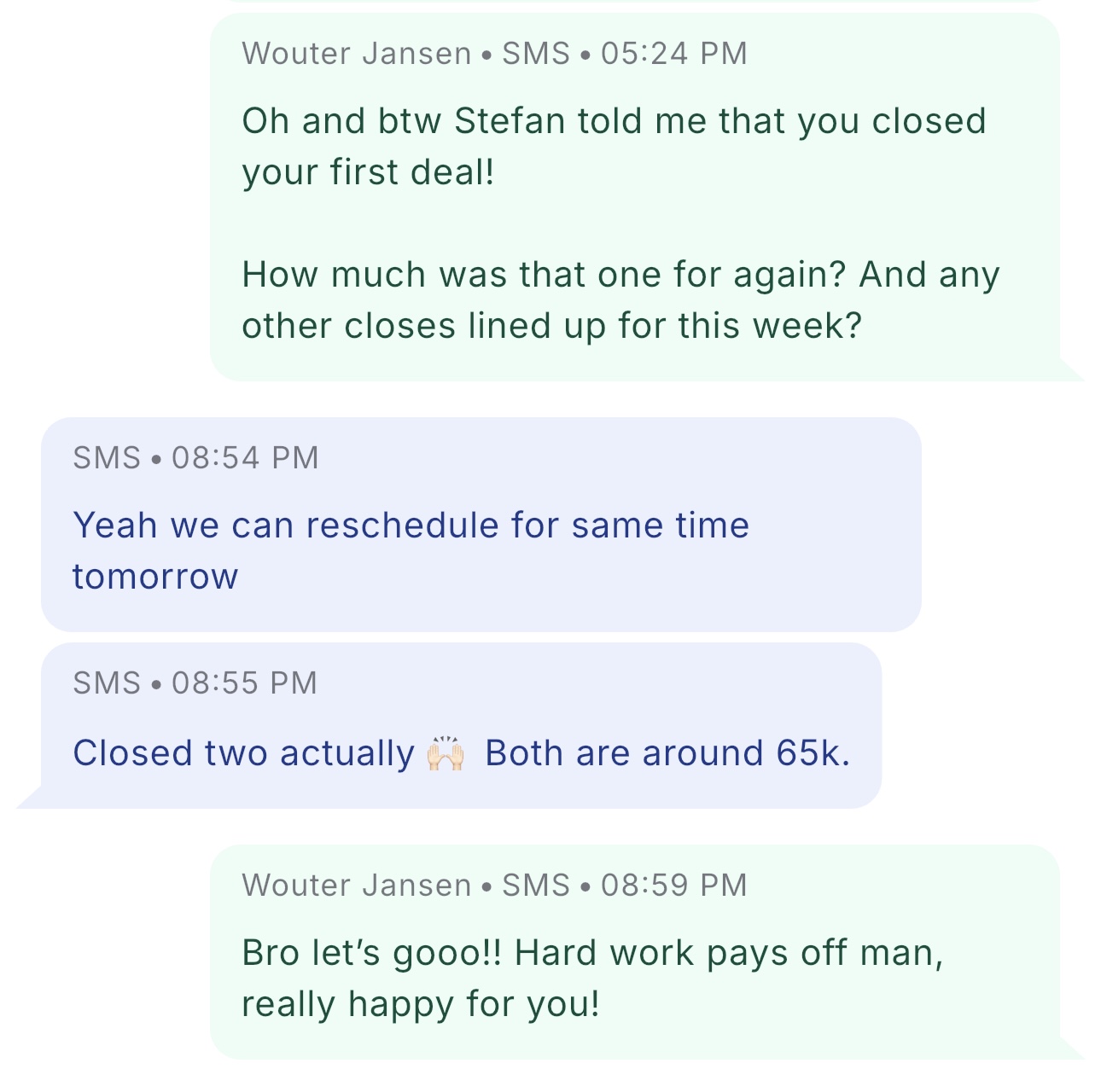Click the "really happy for you!" line

(421, 1004)
